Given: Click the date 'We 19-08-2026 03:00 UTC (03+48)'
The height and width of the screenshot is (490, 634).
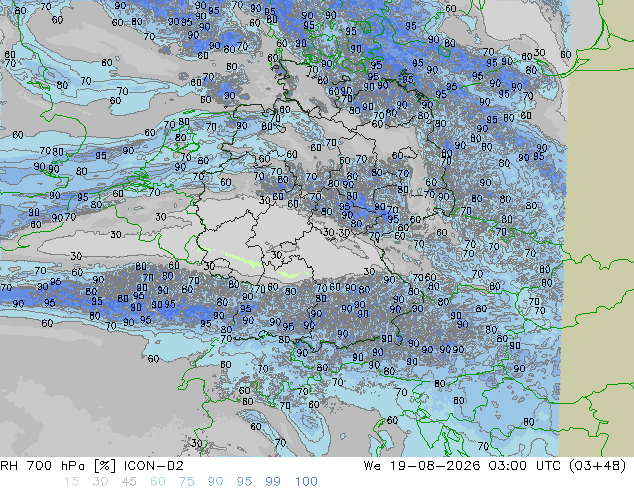Looking at the screenshot, I should click(x=495, y=466).
